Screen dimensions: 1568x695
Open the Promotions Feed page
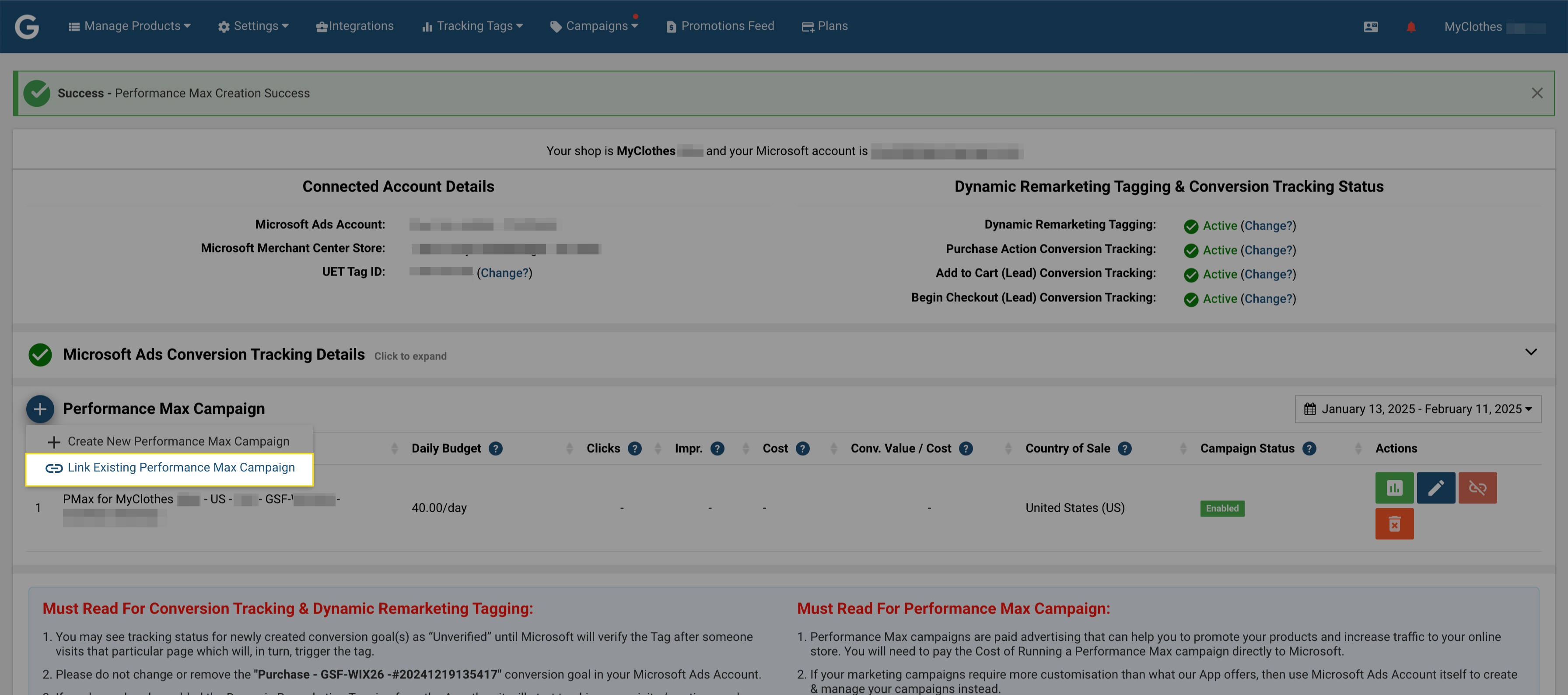(x=720, y=26)
